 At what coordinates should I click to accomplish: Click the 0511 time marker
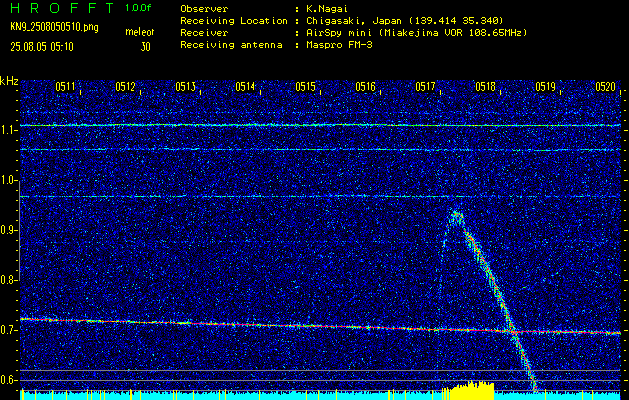click(65, 87)
